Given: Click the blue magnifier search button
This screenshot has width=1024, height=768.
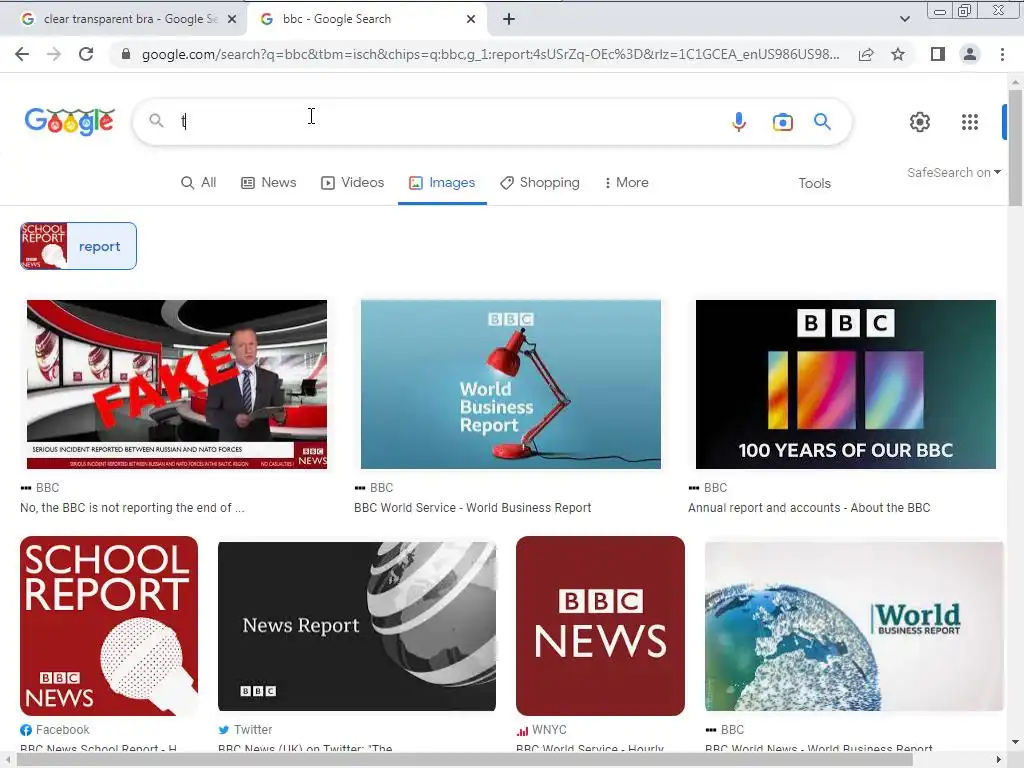Looking at the screenshot, I should click(x=822, y=121).
